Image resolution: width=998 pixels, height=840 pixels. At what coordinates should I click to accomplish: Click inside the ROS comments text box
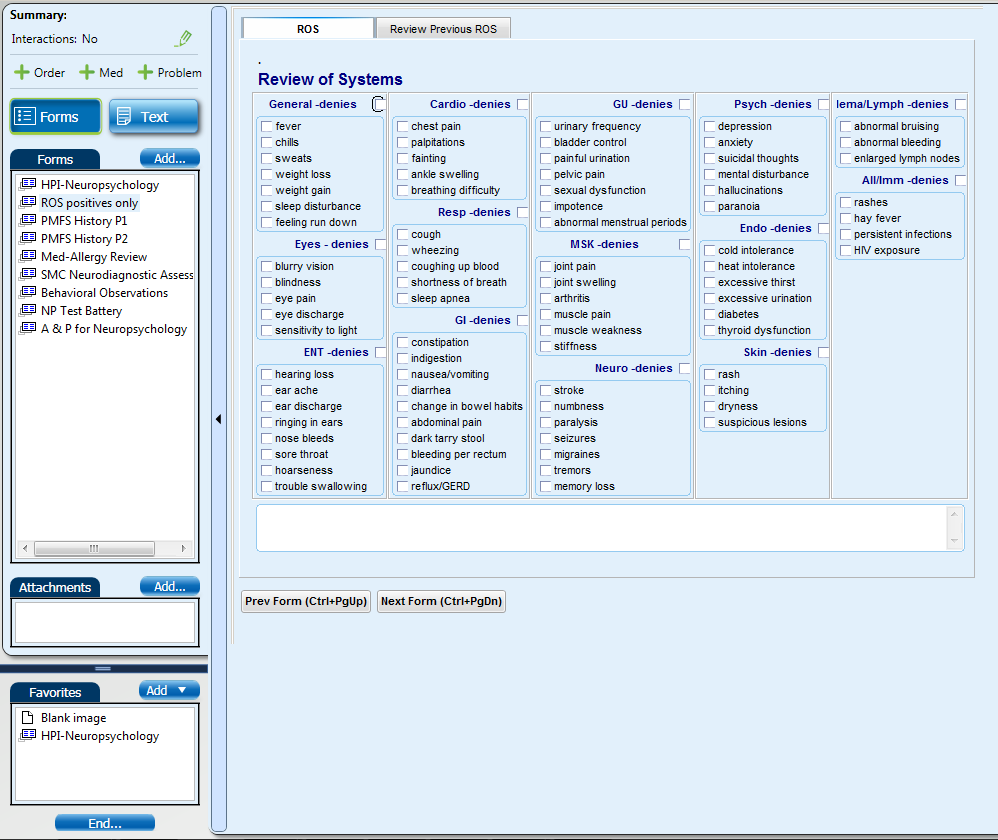[x=601, y=528]
